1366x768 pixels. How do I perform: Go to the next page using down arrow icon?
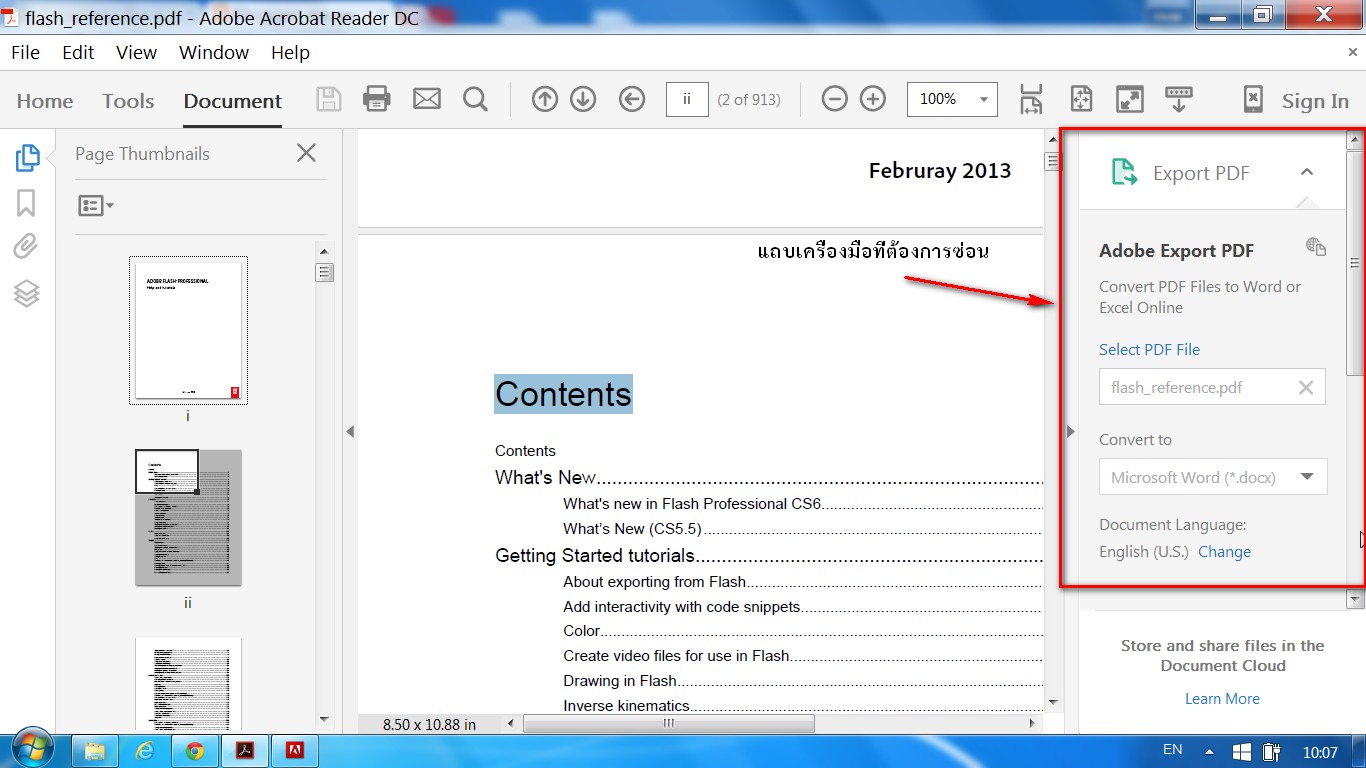click(x=583, y=99)
